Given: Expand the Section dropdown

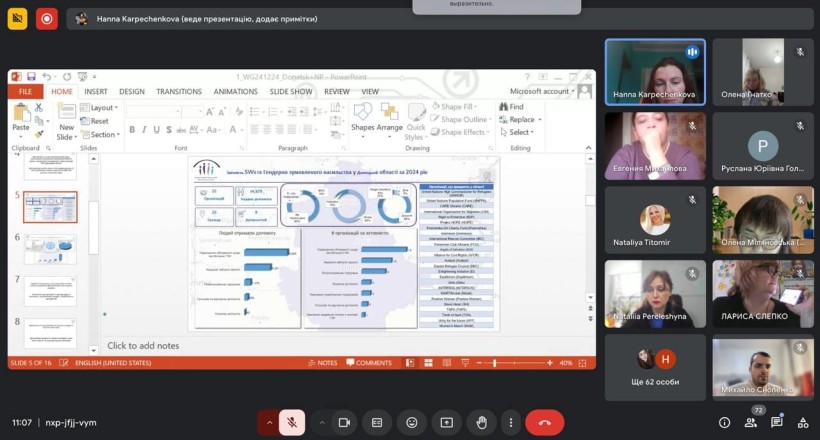Looking at the screenshot, I should coord(100,134).
